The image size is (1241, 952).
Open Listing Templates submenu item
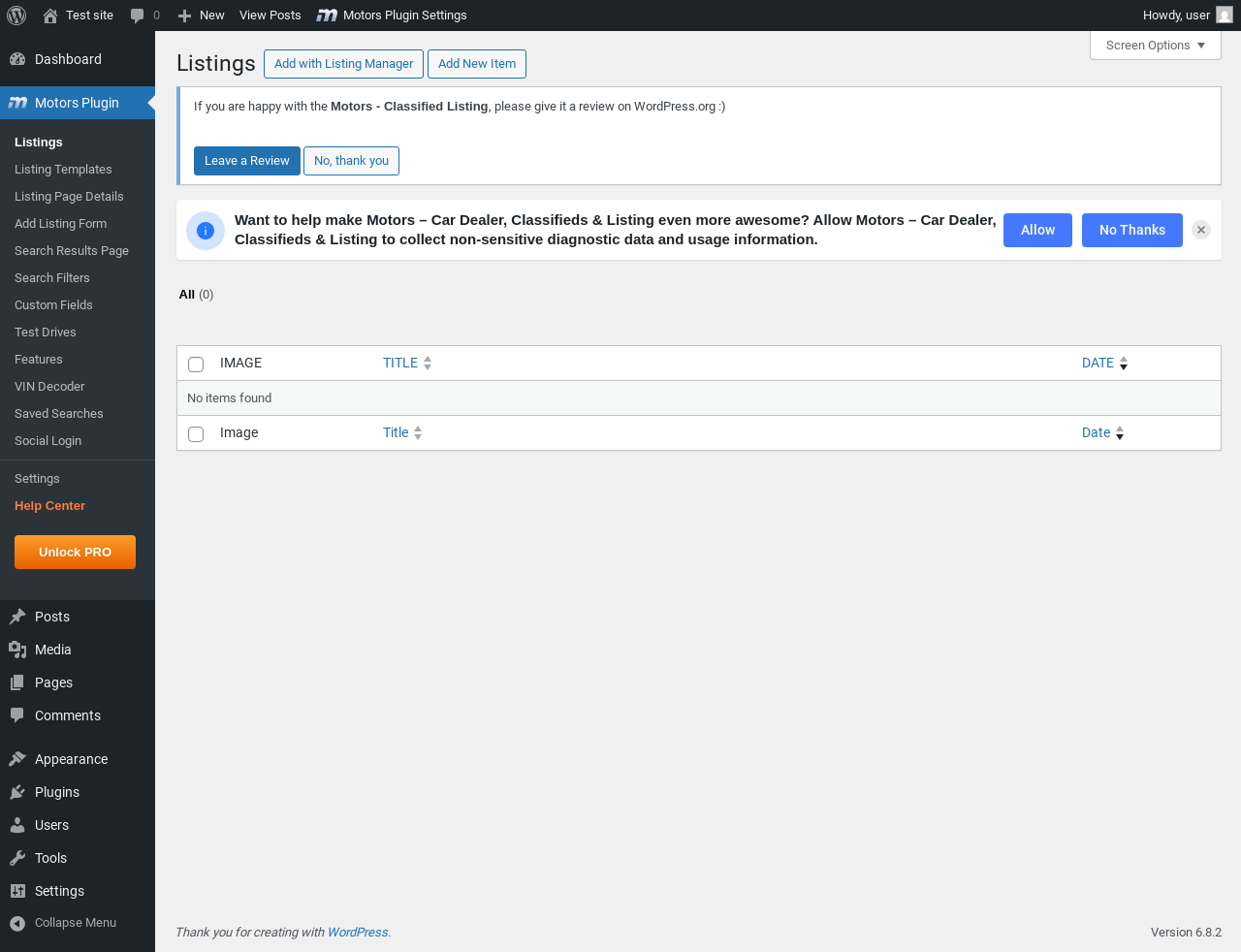click(78, 170)
